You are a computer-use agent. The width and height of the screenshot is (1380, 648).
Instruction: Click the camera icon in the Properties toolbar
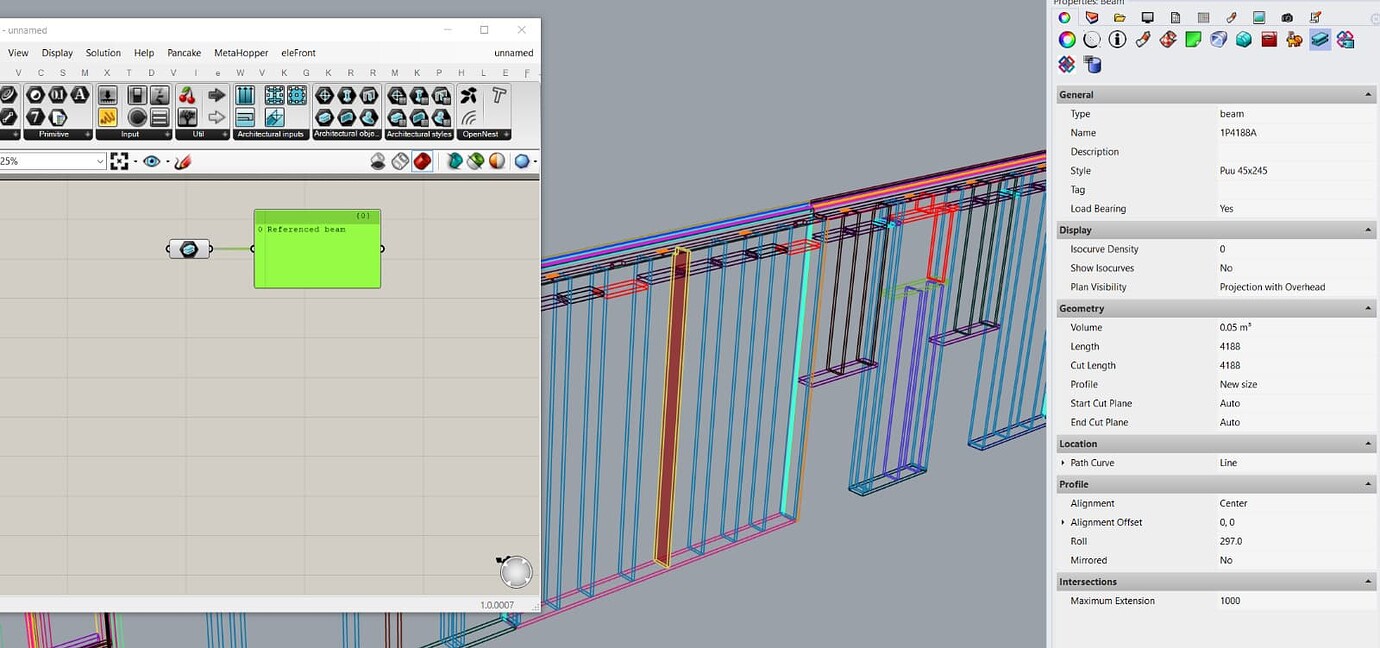click(1286, 18)
